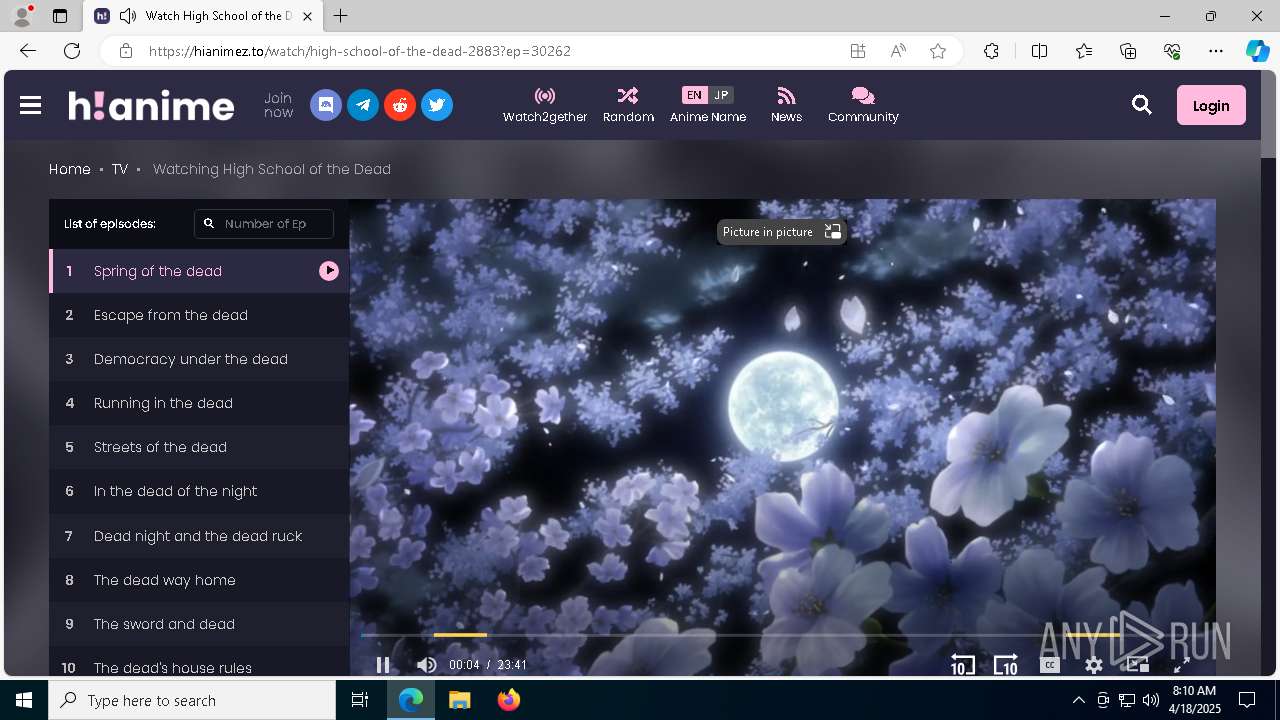The image size is (1280, 720).
Task: Add this page to favorites
Action: coord(938,51)
